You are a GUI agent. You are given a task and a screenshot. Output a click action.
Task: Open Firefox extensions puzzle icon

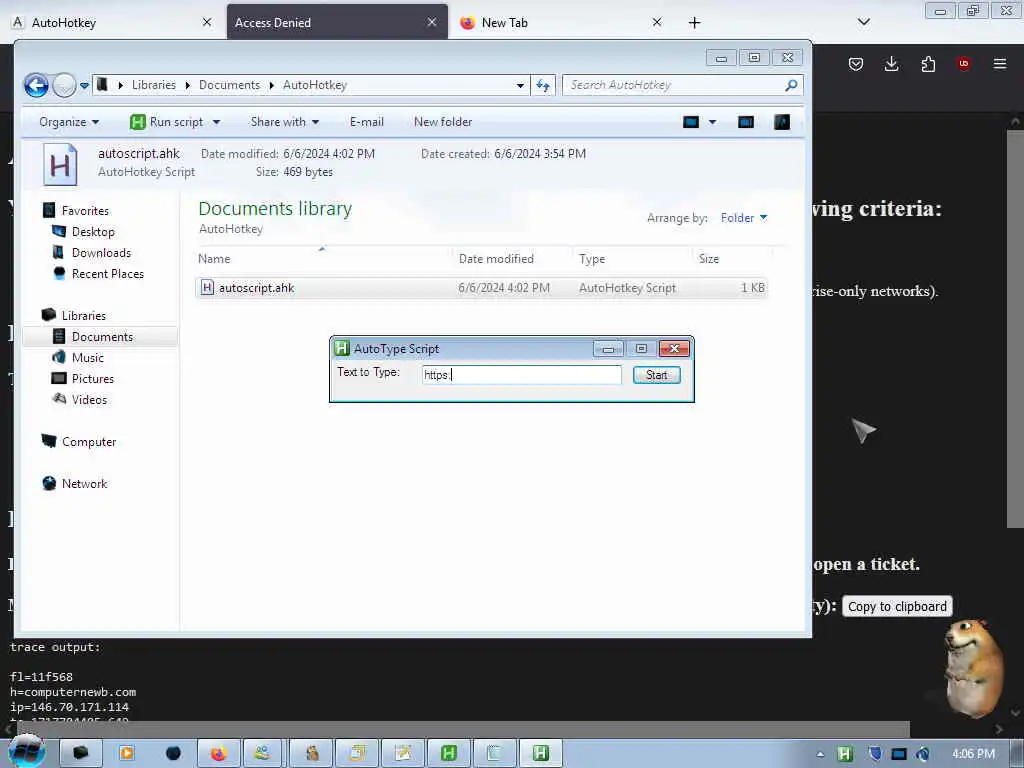928,64
